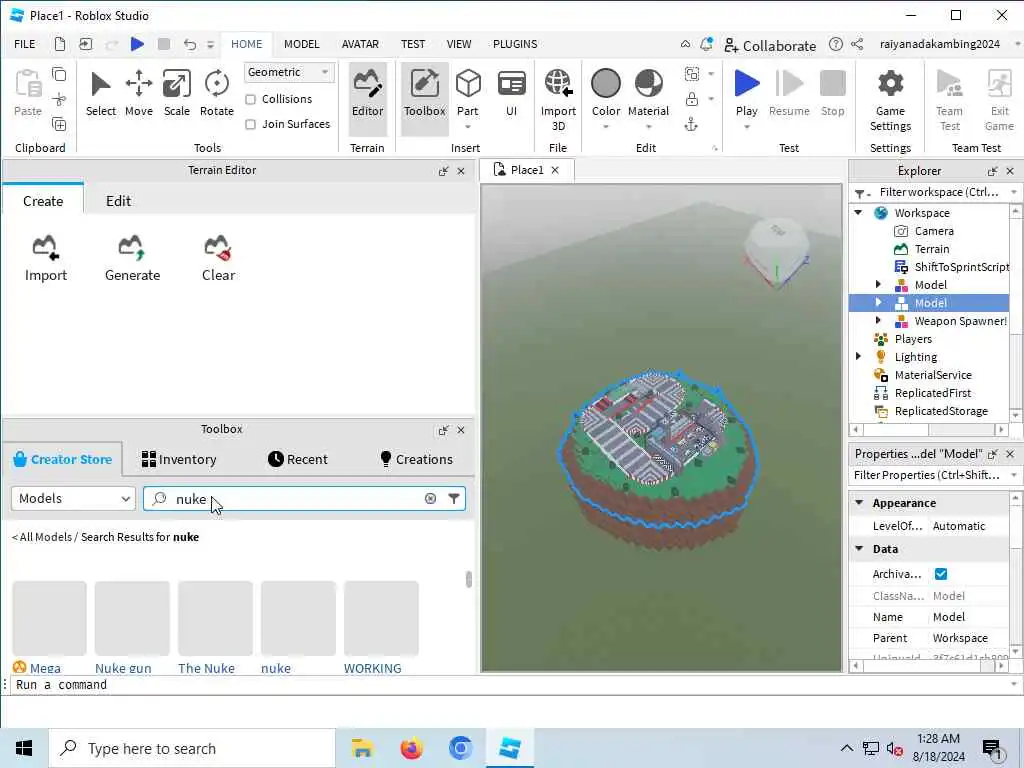Click the Anchor tool icon
The height and width of the screenshot is (768, 1024).
(x=691, y=124)
